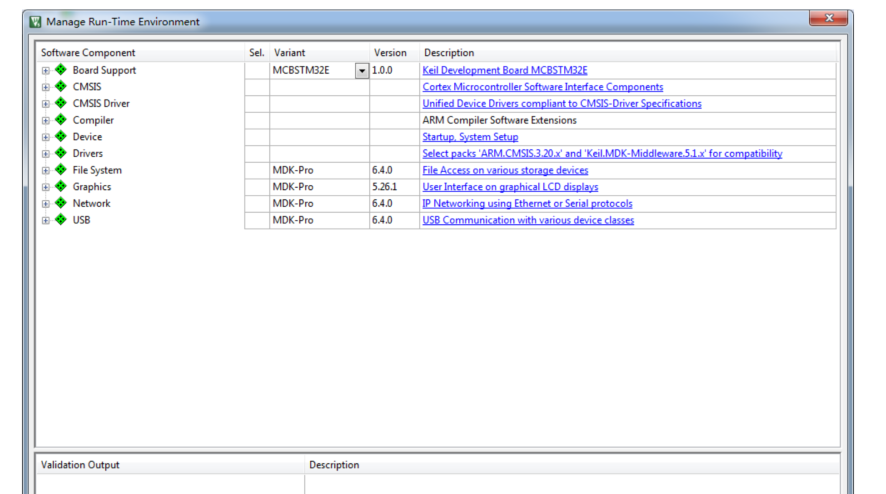Viewport: 886px width, 494px height.
Task: Expand the Graphics tree node
Action: click(45, 187)
